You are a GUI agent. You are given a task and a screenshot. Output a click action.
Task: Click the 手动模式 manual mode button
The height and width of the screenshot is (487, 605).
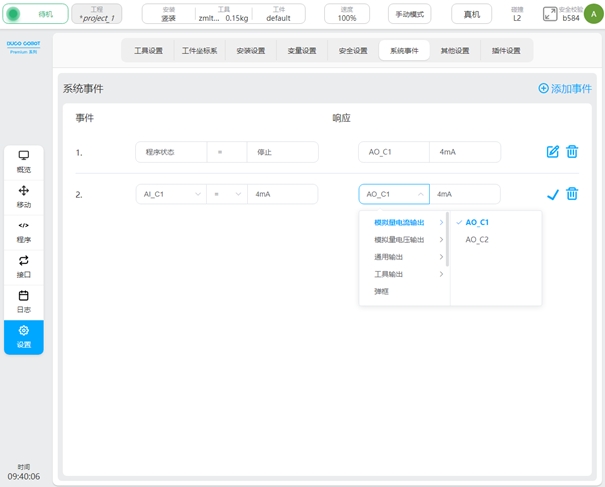tap(409, 15)
